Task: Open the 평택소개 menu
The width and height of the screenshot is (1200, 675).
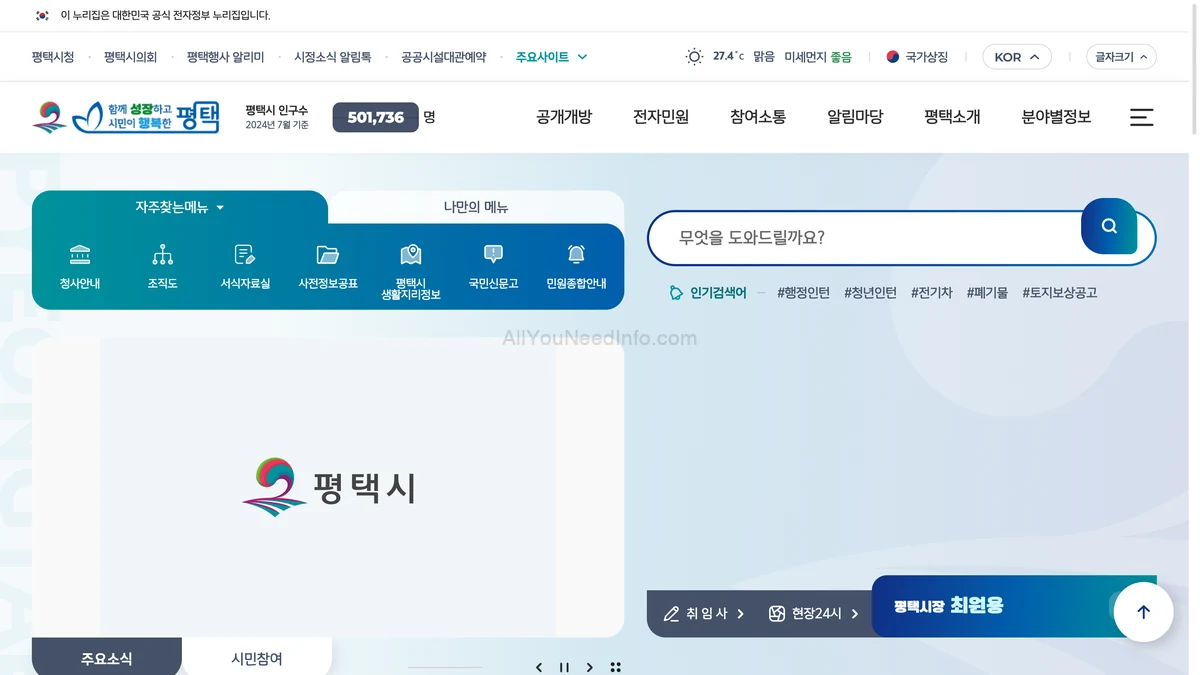Action: tap(952, 117)
